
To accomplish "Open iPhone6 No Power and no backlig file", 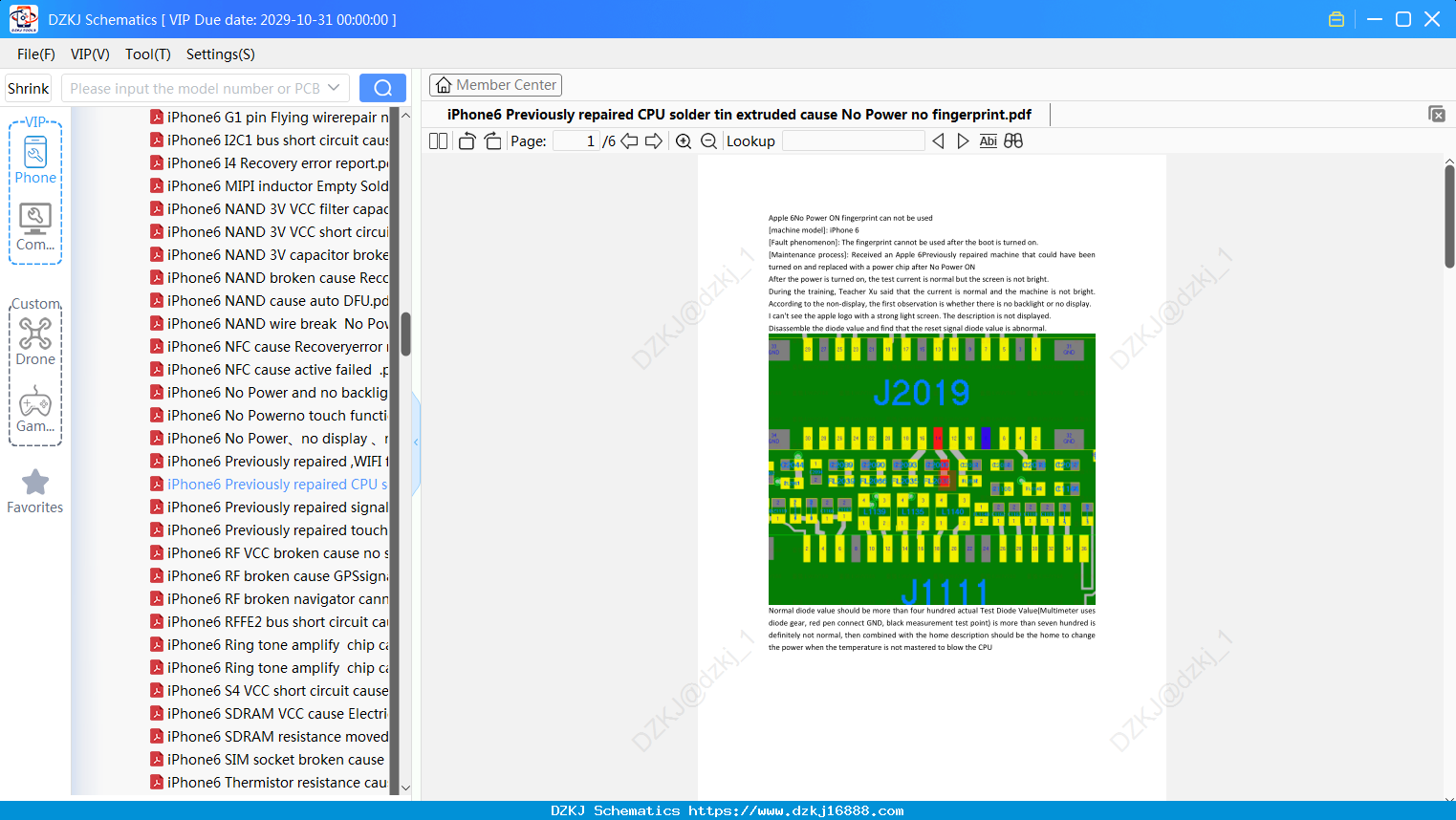I will (277, 392).
